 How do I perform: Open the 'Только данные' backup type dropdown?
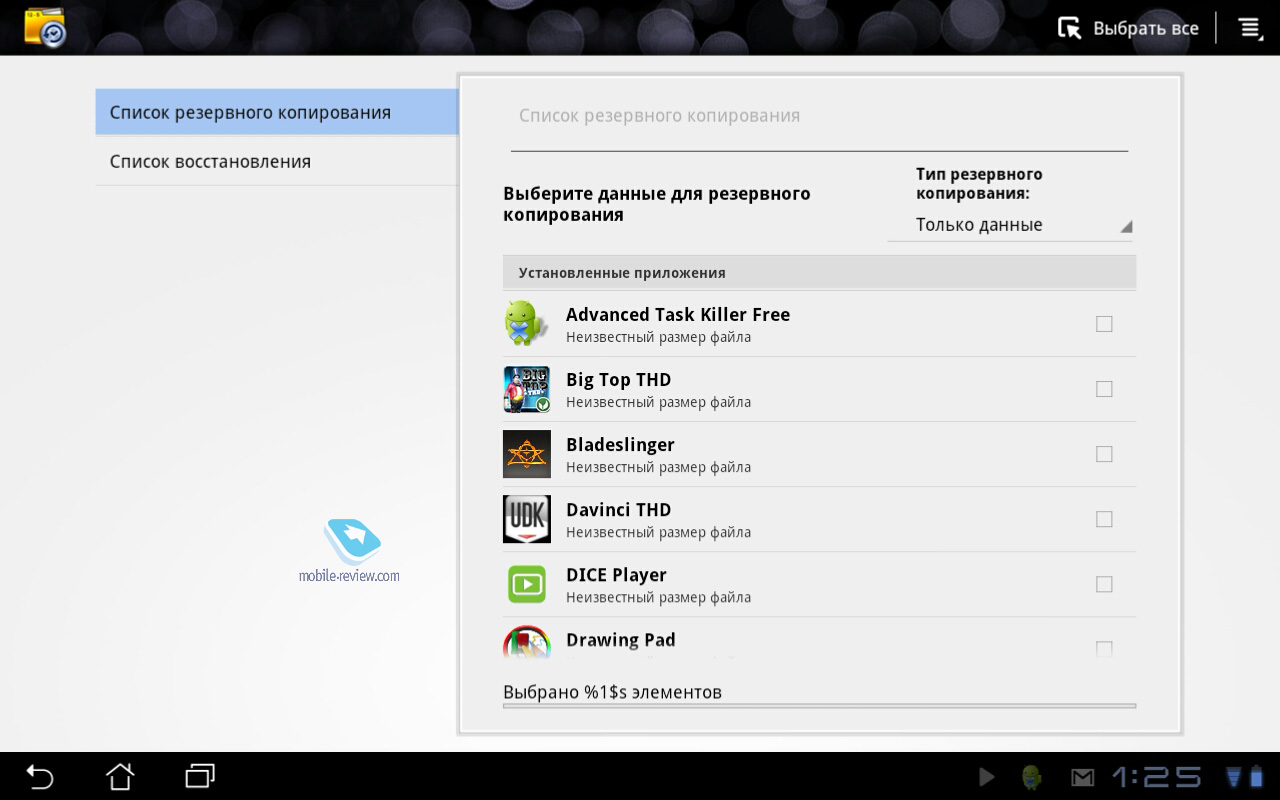[1010, 225]
